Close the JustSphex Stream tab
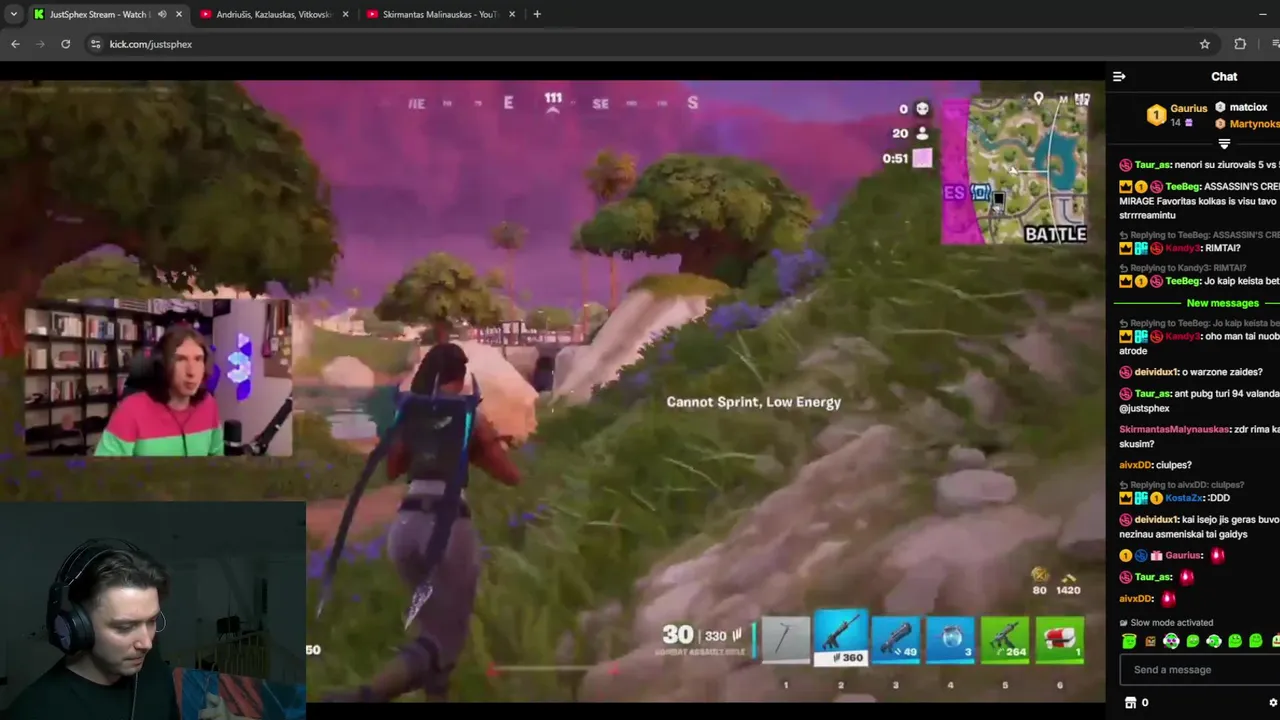The image size is (1280, 720). pyautogui.click(x=179, y=14)
